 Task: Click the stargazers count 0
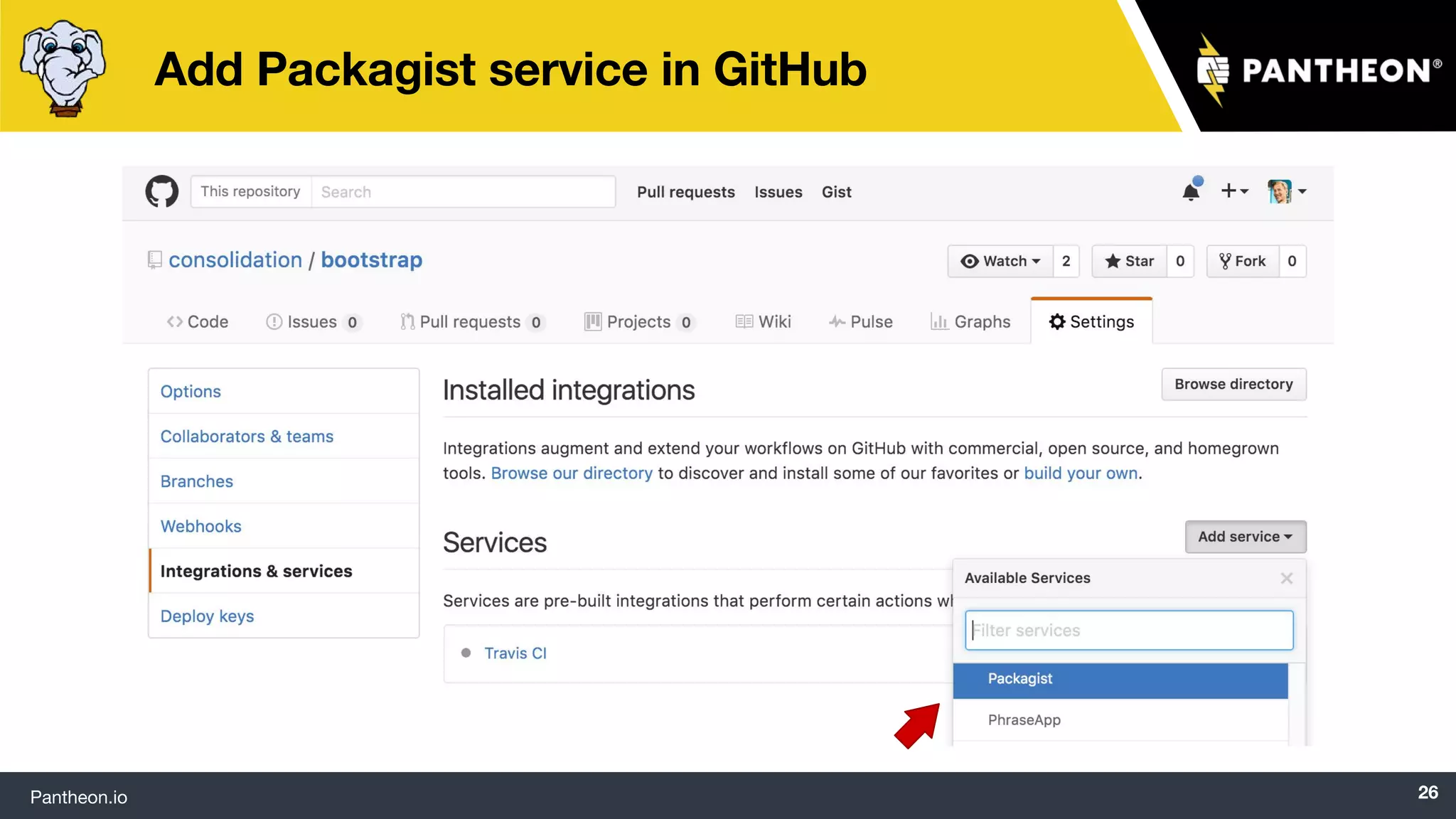(x=1180, y=261)
